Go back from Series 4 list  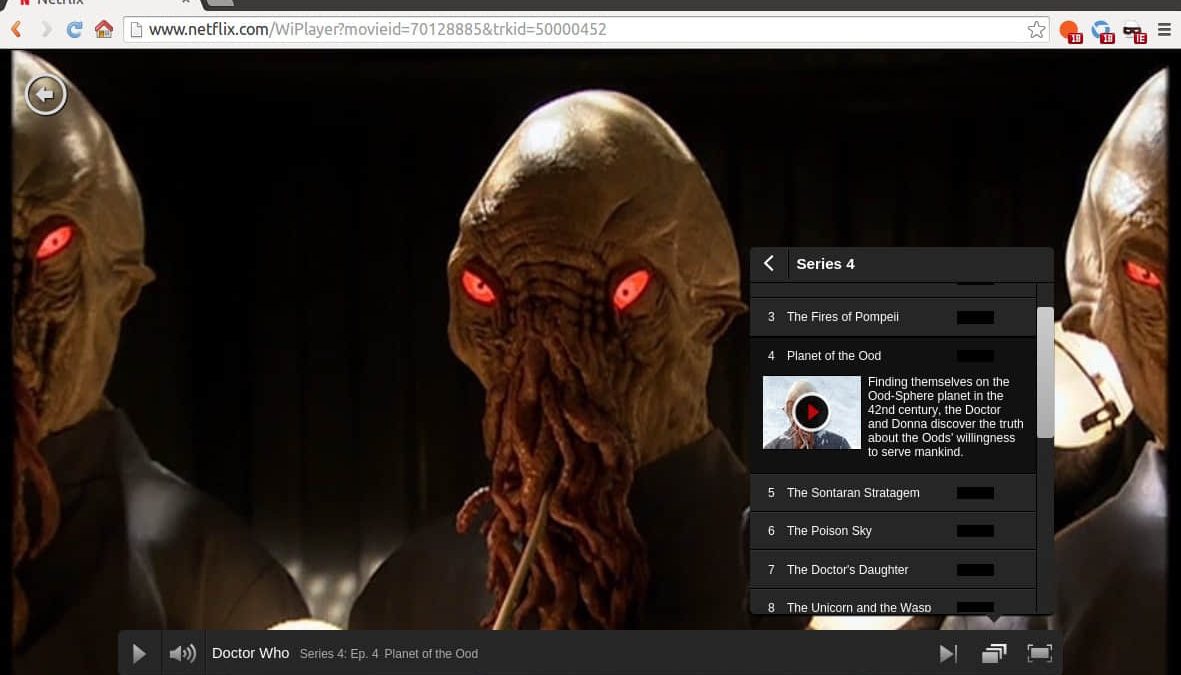coord(769,263)
